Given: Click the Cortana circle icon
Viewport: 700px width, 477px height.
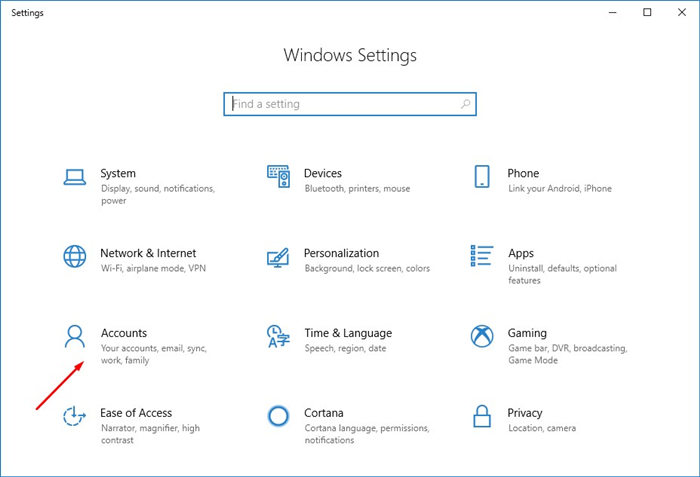Looking at the screenshot, I should coord(278,416).
